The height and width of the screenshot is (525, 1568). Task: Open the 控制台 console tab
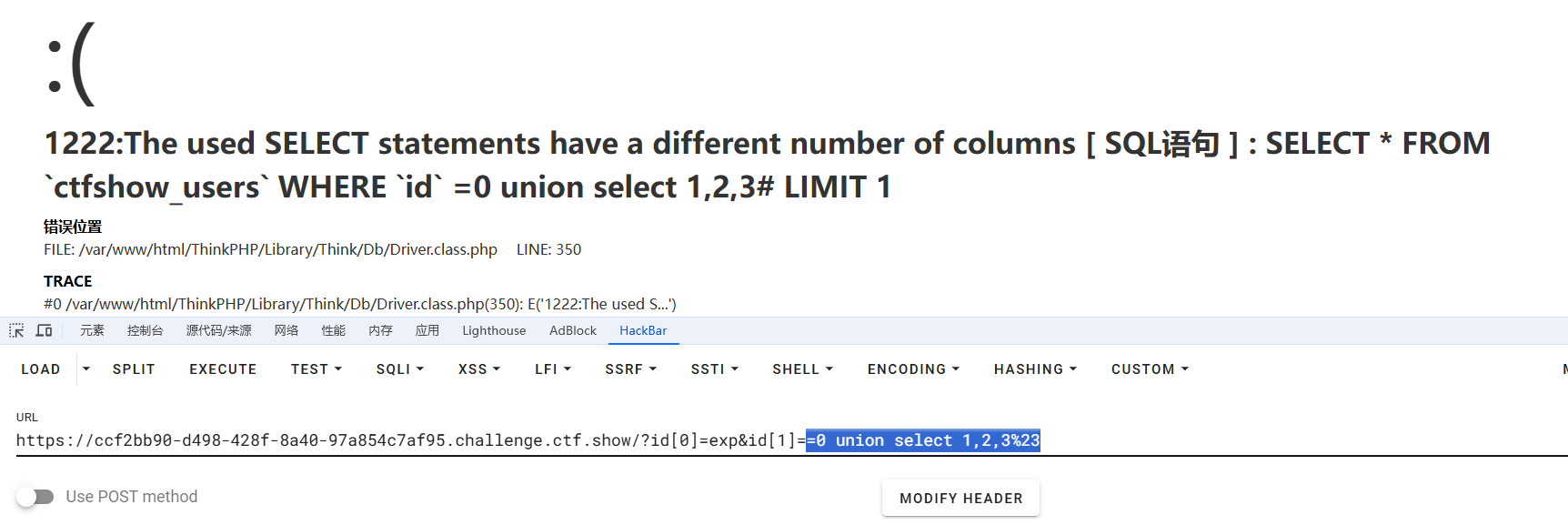point(146,330)
